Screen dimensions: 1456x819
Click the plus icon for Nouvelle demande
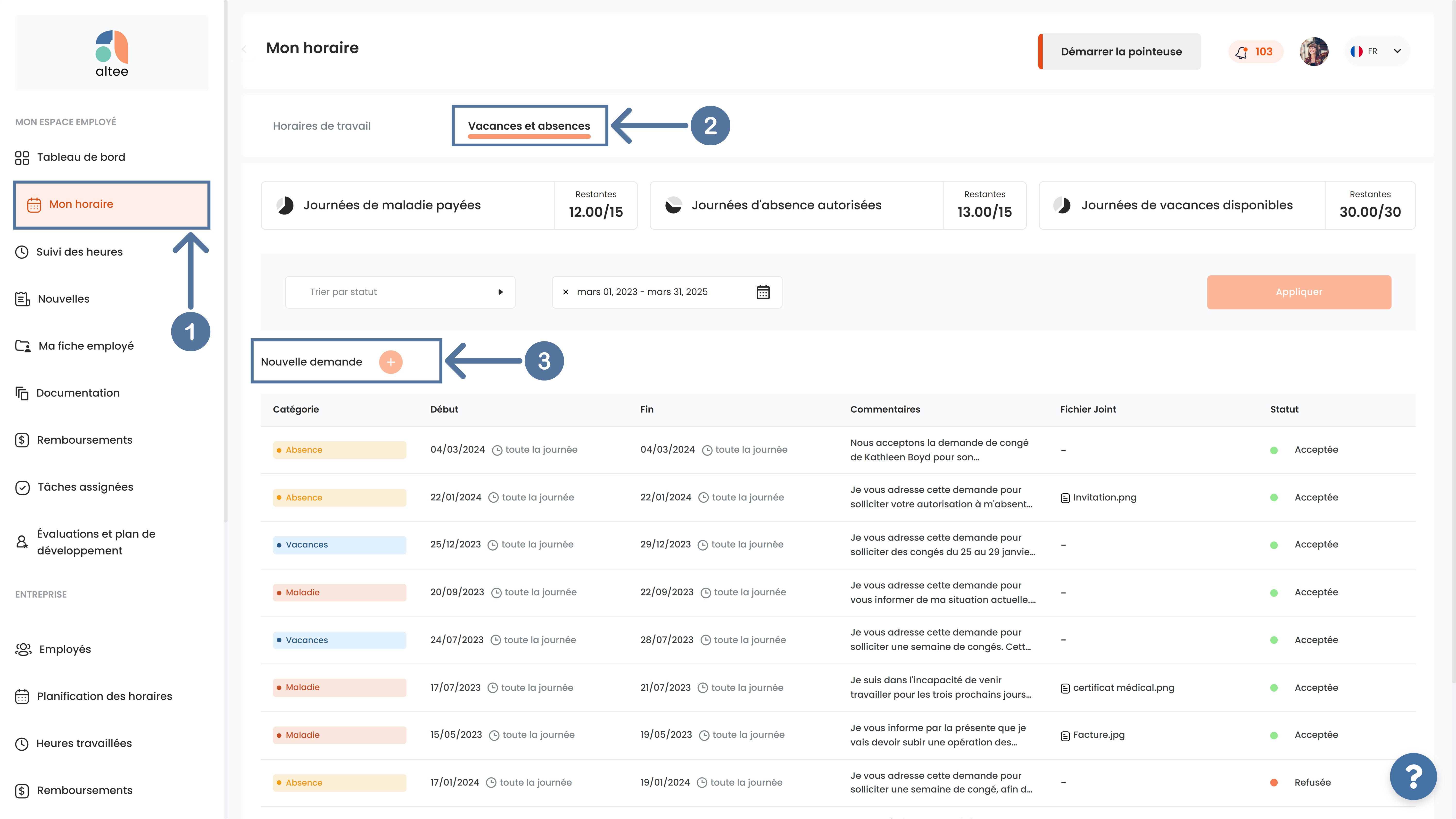[x=390, y=362]
